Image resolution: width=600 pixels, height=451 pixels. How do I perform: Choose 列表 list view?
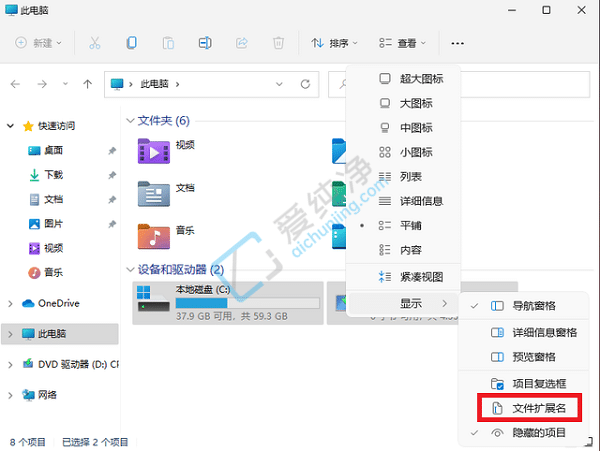click(403, 177)
